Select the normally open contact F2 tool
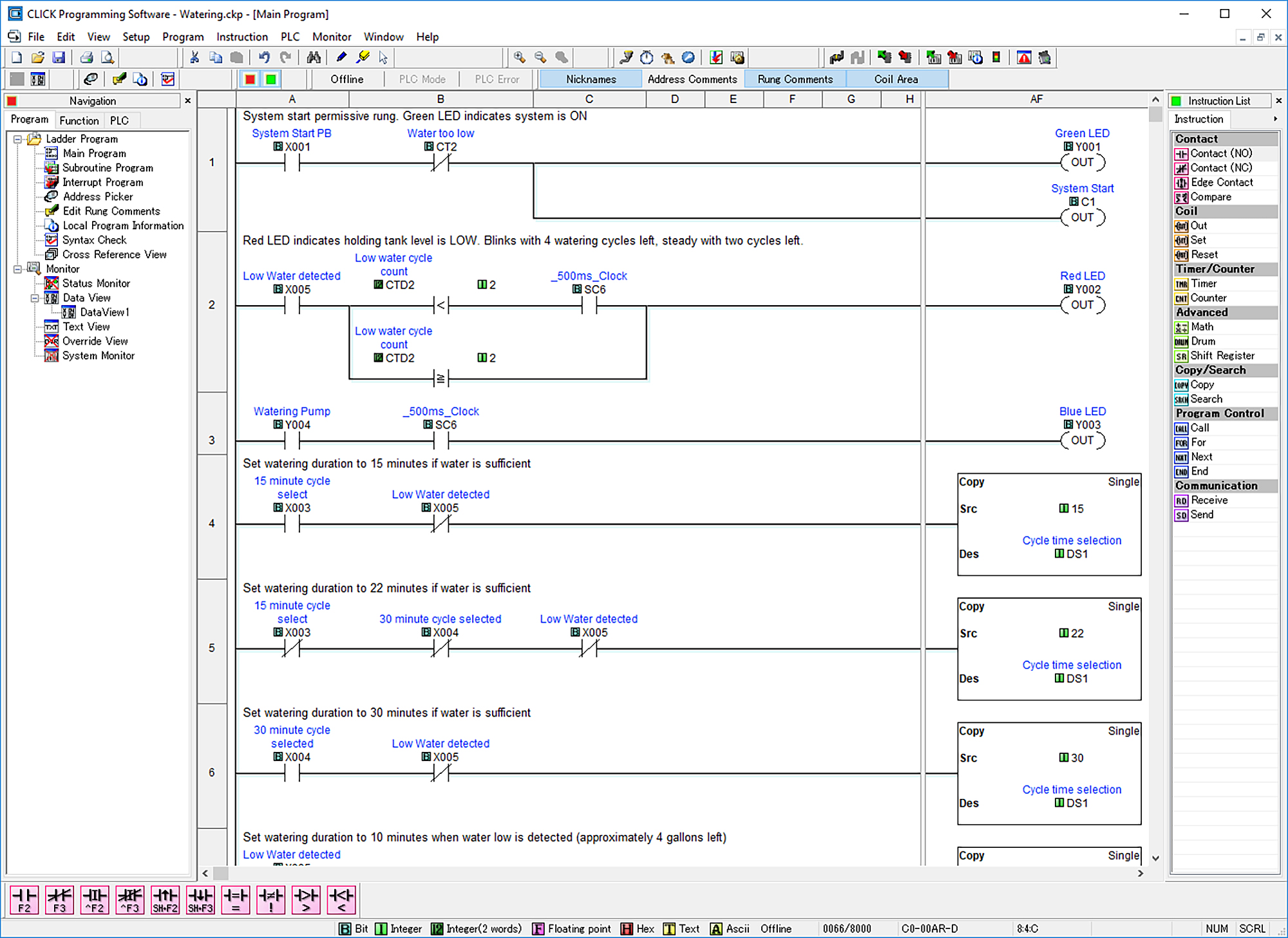This screenshot has width=1288, height=938. [24, 899]
